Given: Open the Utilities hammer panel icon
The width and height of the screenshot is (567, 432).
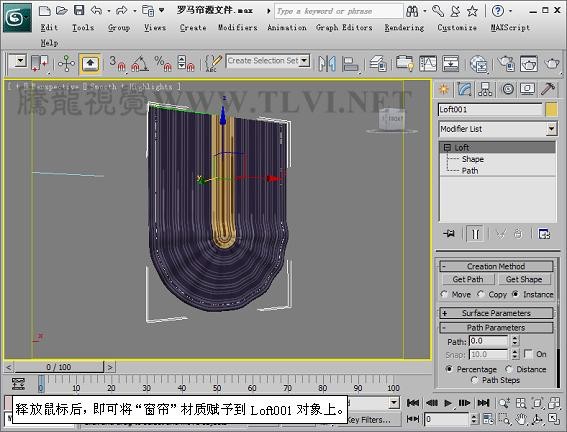Looking at the screenshot, I should [x=548, y=89].
